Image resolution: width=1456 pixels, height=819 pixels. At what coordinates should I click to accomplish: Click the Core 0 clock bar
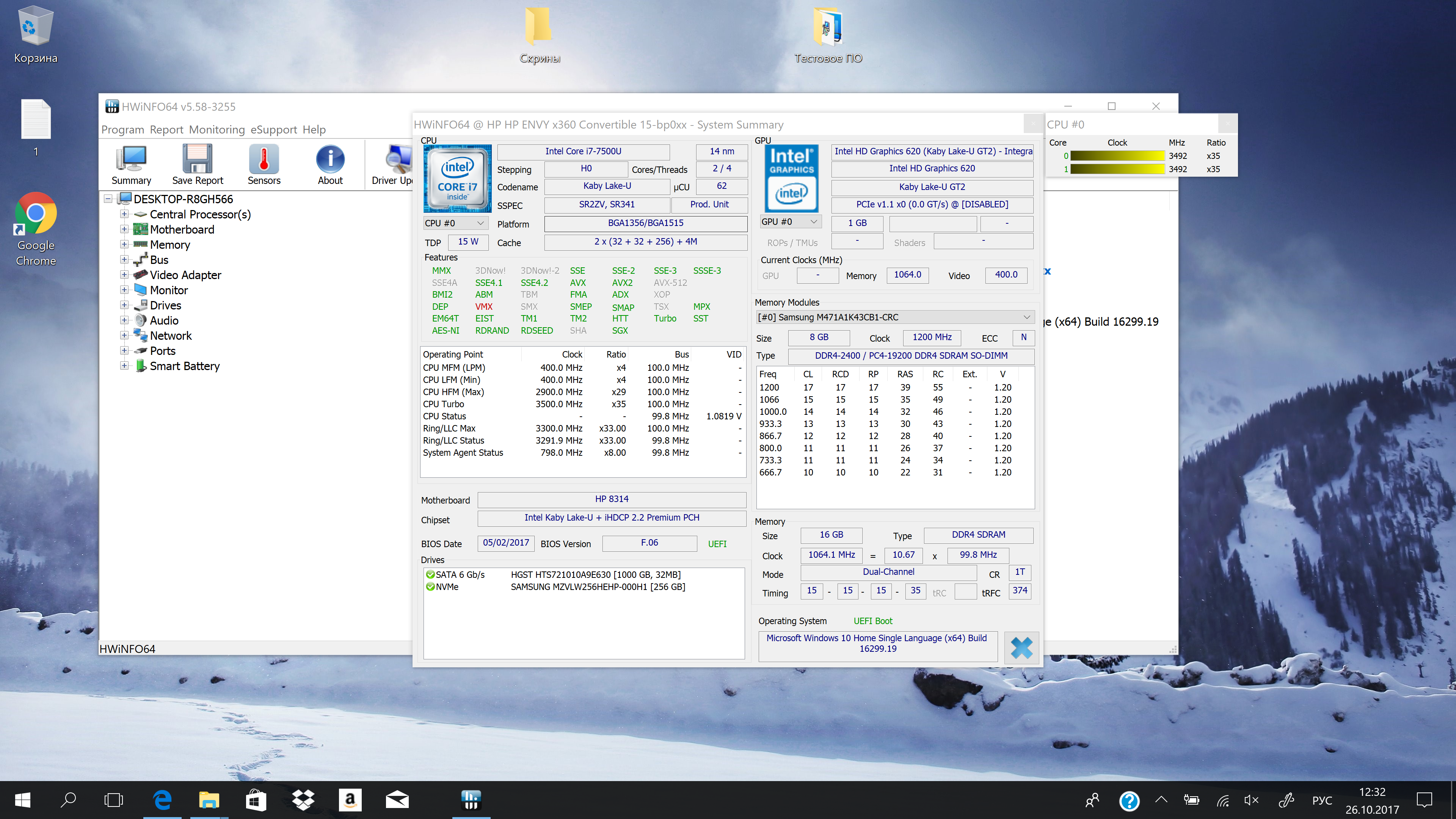1117,156
